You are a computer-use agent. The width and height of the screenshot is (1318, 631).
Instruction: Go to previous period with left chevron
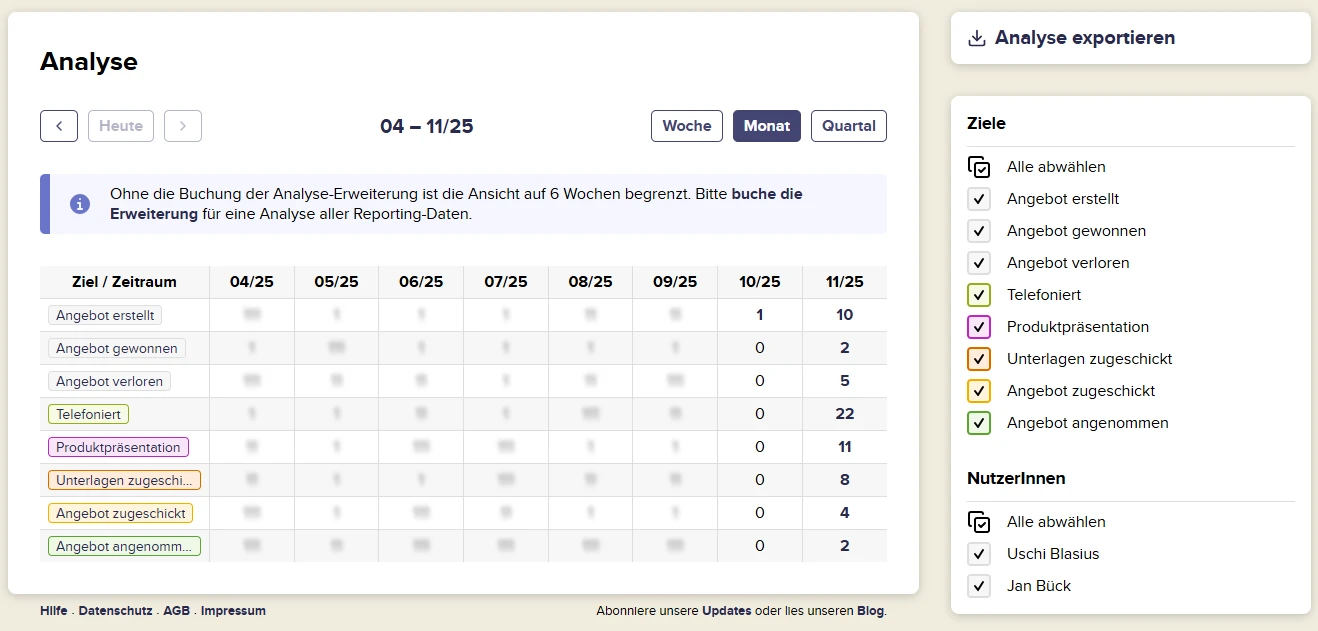pyautogui.click(x=59, y=126)
